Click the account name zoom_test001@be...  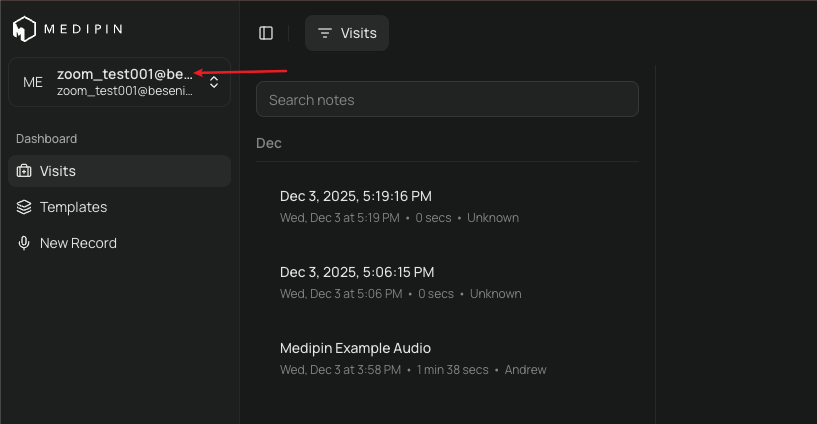click(125, 74)
